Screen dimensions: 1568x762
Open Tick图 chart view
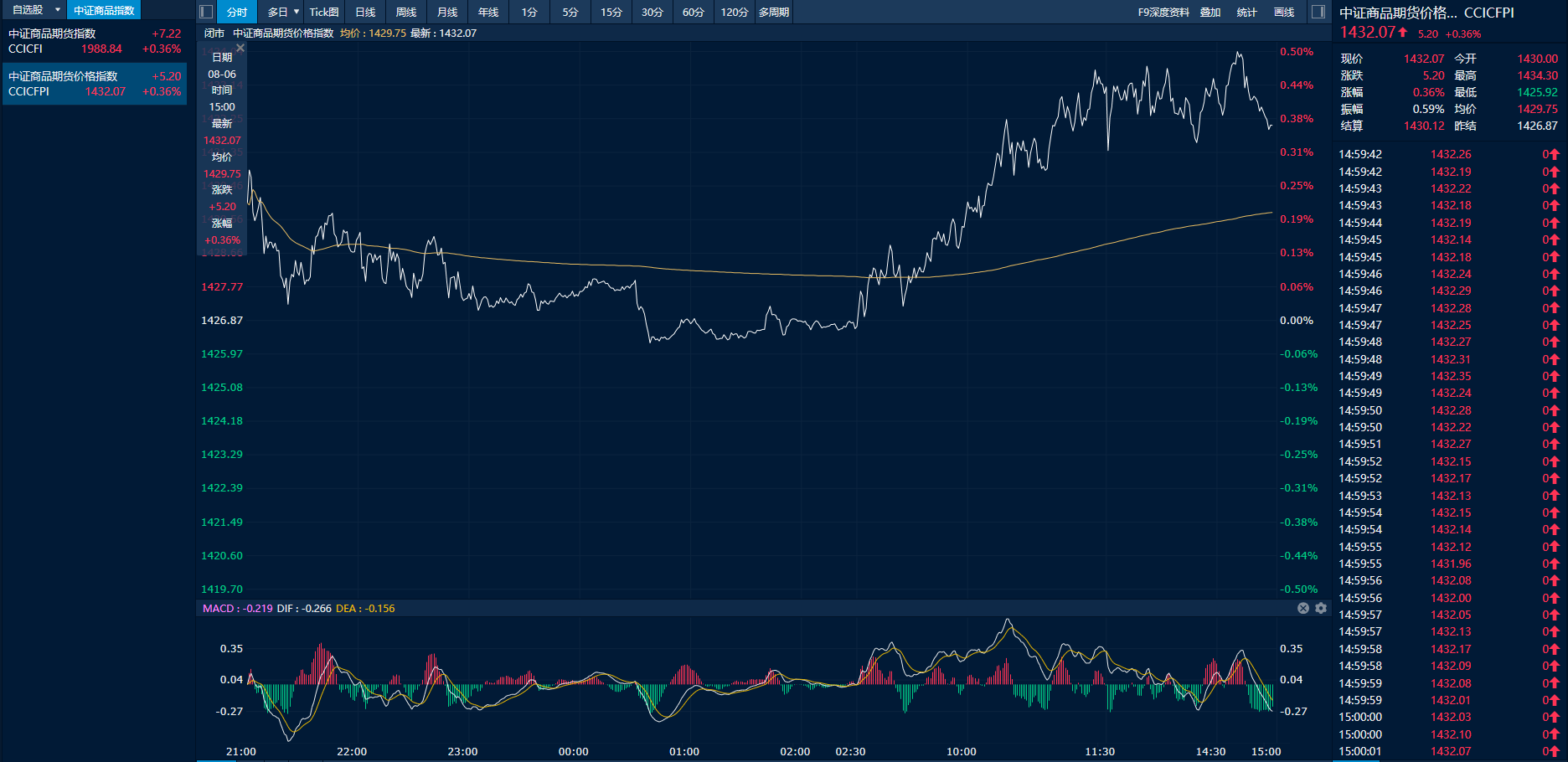[x=324, y=12]
